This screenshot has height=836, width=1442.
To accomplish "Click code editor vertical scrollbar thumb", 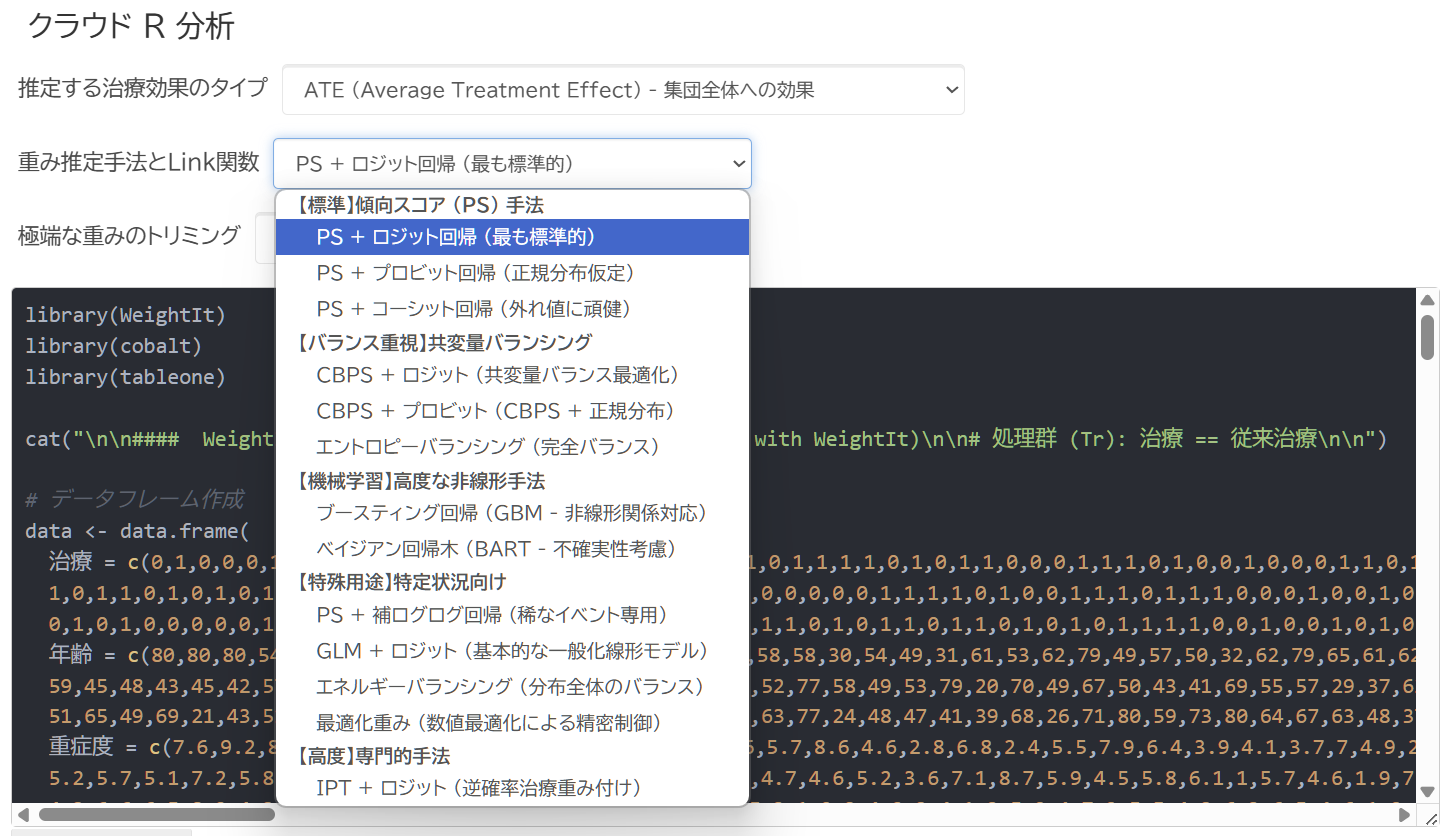I will [1427, 336].
